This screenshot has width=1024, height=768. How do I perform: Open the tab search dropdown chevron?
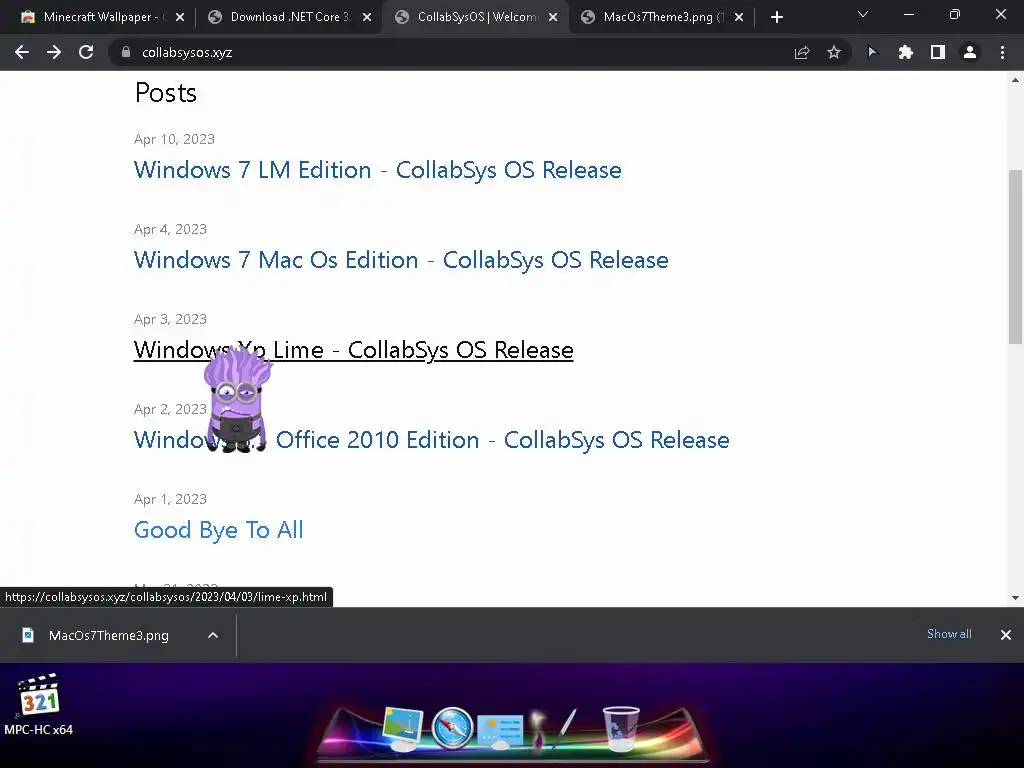coord(863,14)
